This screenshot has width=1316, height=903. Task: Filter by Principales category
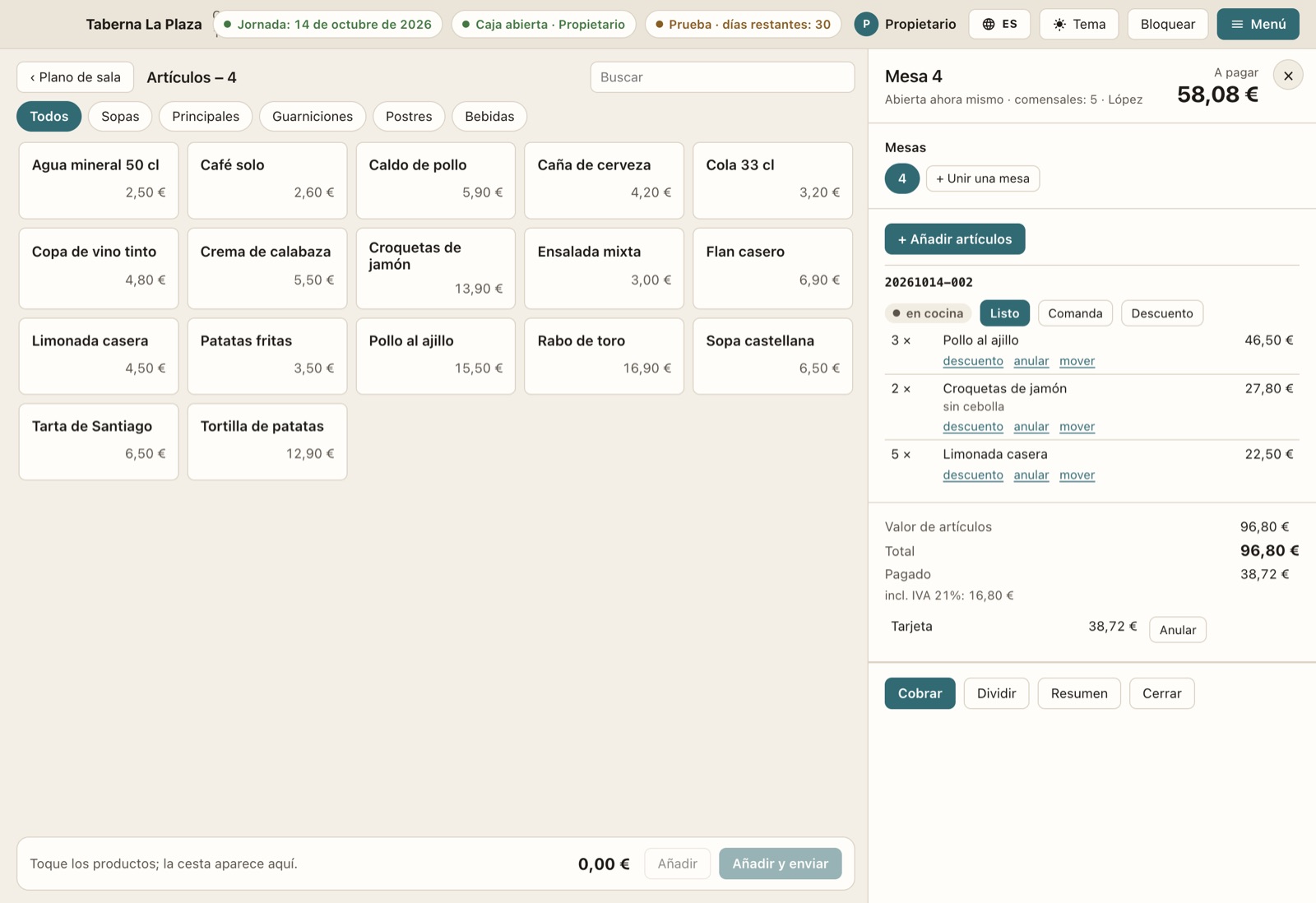(206, 116)
